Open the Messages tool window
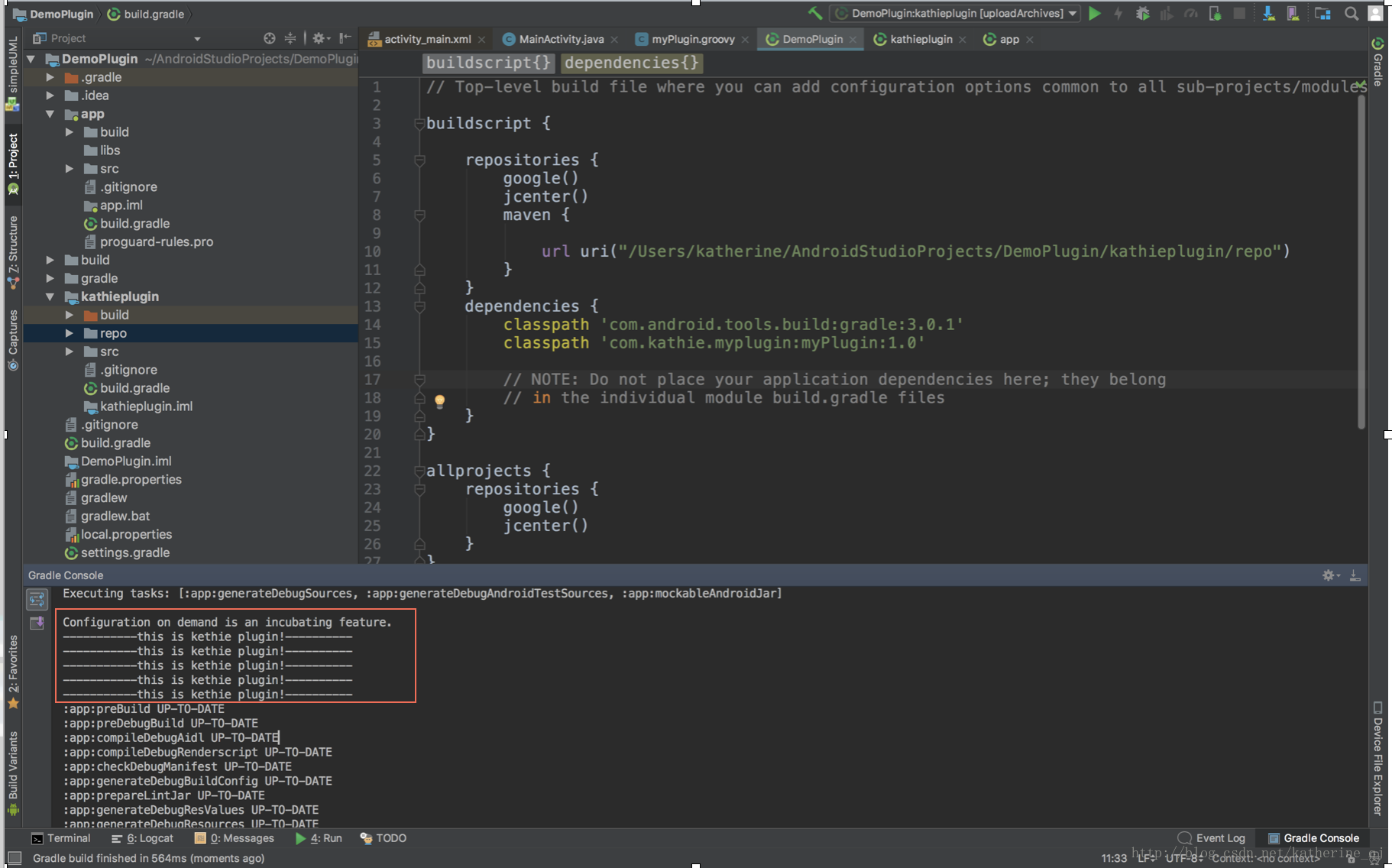 235,838
